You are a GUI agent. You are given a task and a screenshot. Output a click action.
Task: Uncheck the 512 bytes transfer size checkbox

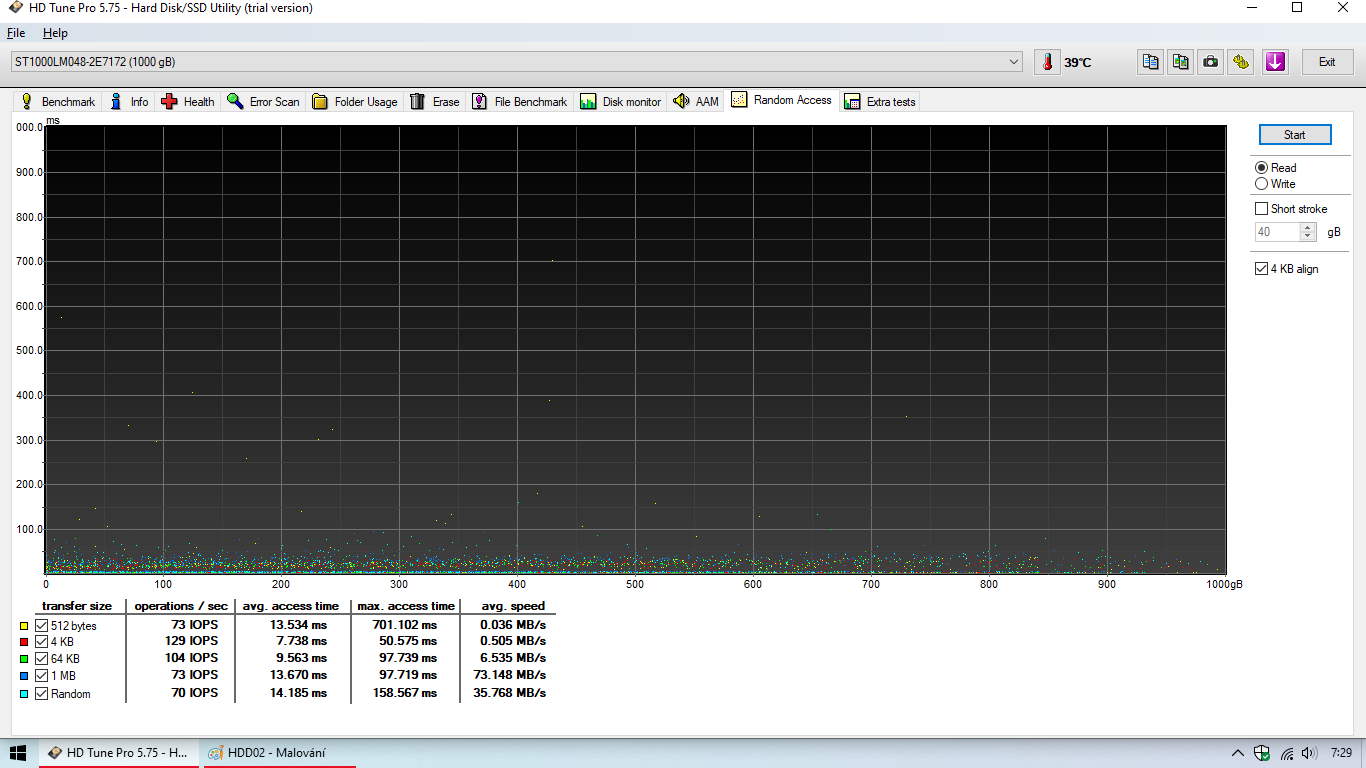[42, 625]
